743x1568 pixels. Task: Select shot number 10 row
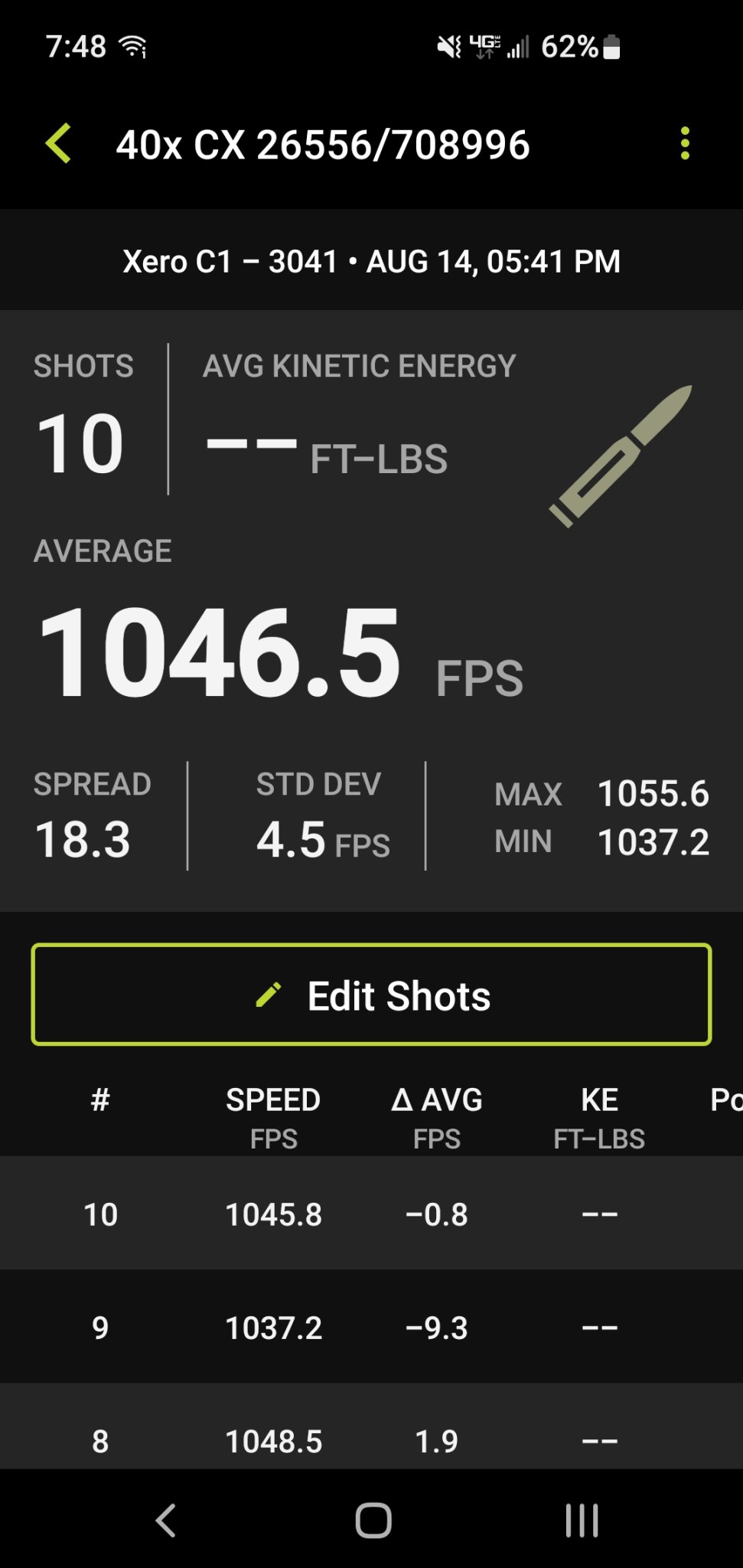[371, 1214]
